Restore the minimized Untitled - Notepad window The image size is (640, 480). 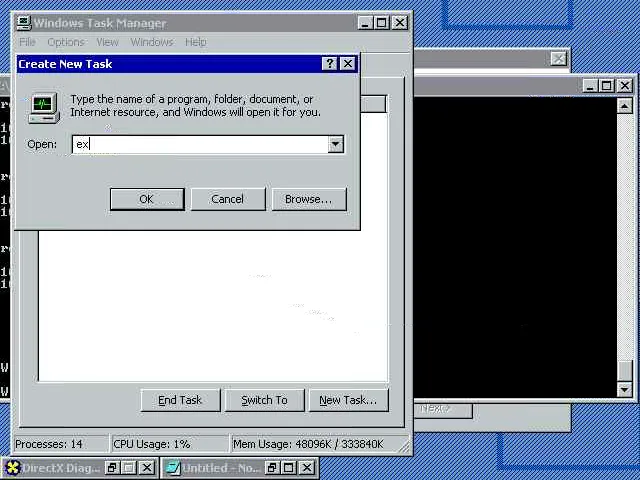click(x=272, y=468)
